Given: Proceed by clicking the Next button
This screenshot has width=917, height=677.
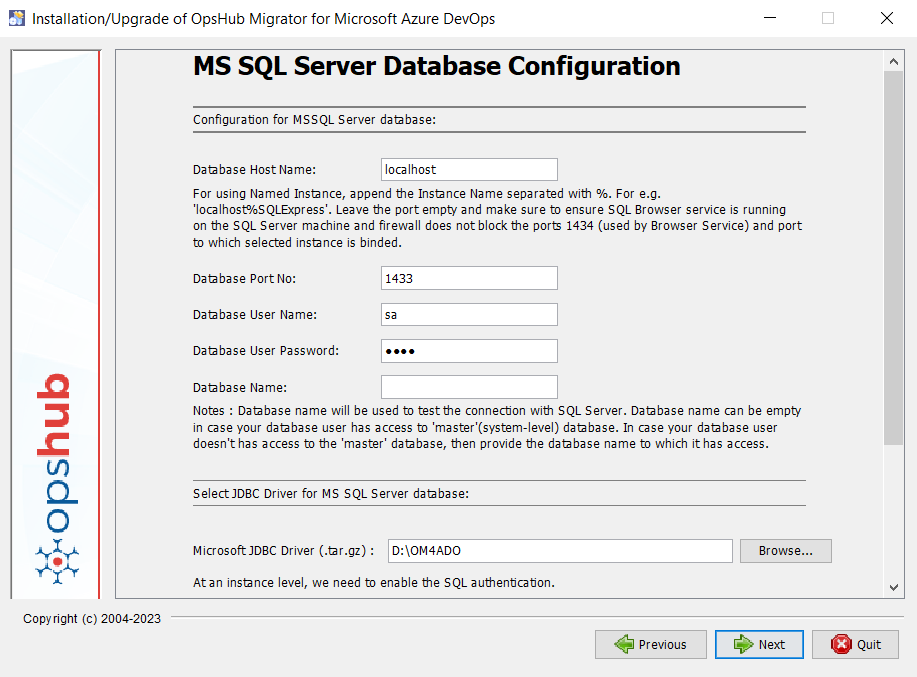Looking at the screenshot, I should click(x=759, y=644).
